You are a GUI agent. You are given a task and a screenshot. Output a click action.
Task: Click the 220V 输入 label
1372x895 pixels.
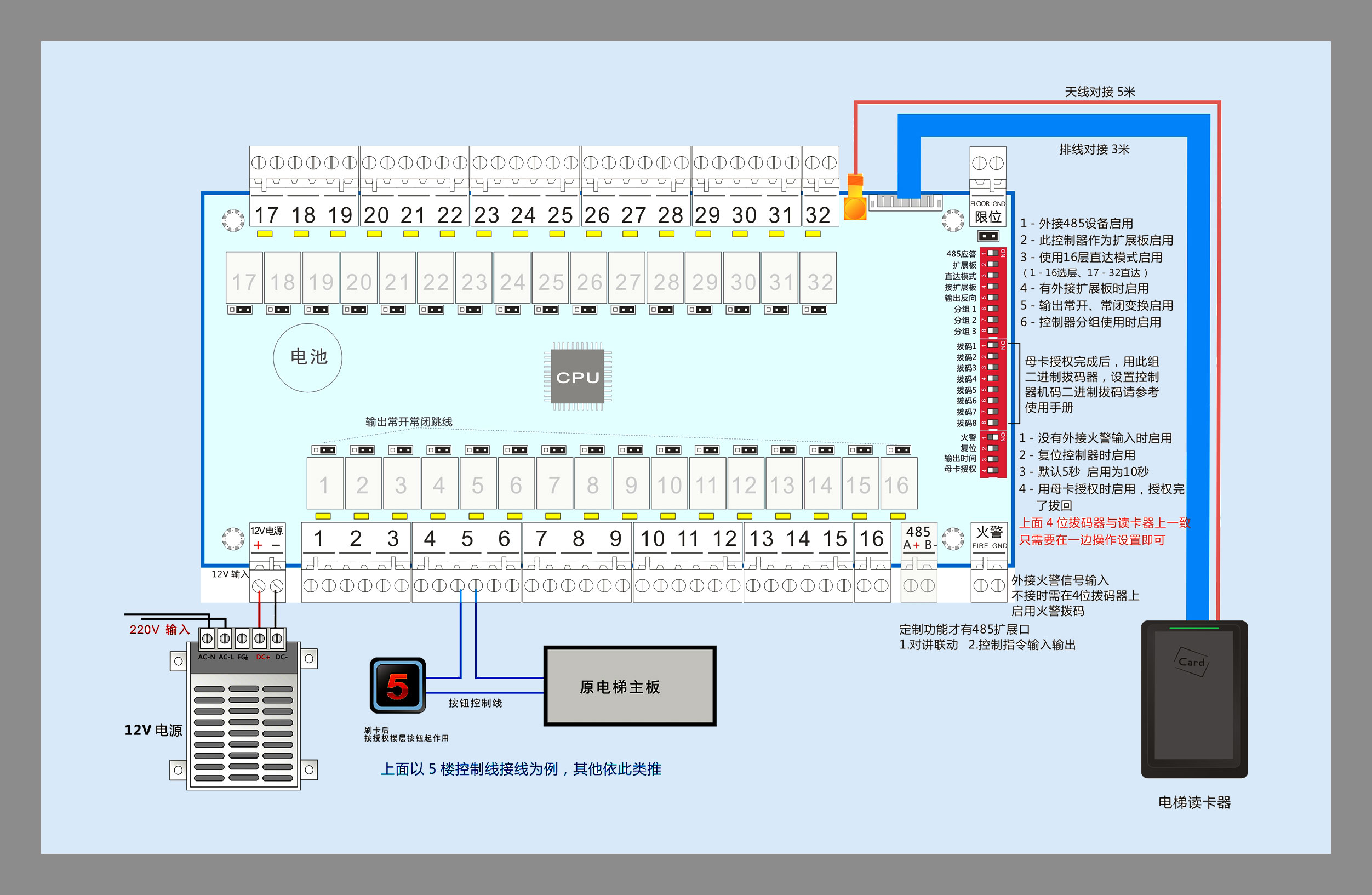[x=159, y=629]
